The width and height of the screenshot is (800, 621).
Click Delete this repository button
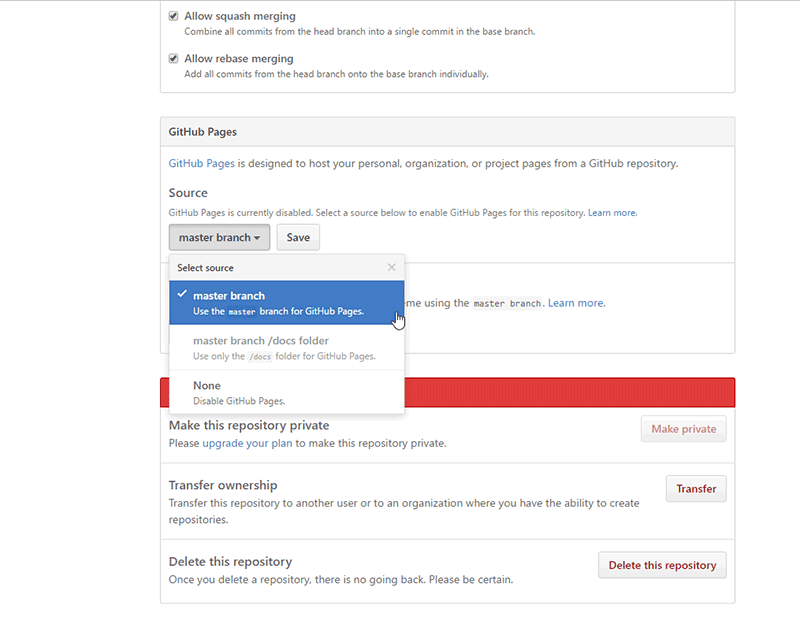click(x=662, y=565)
